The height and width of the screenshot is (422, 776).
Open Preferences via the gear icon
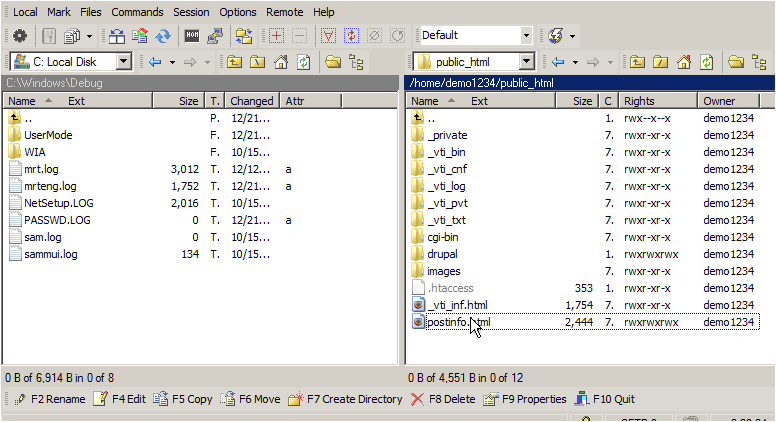(x=20, y=36)
